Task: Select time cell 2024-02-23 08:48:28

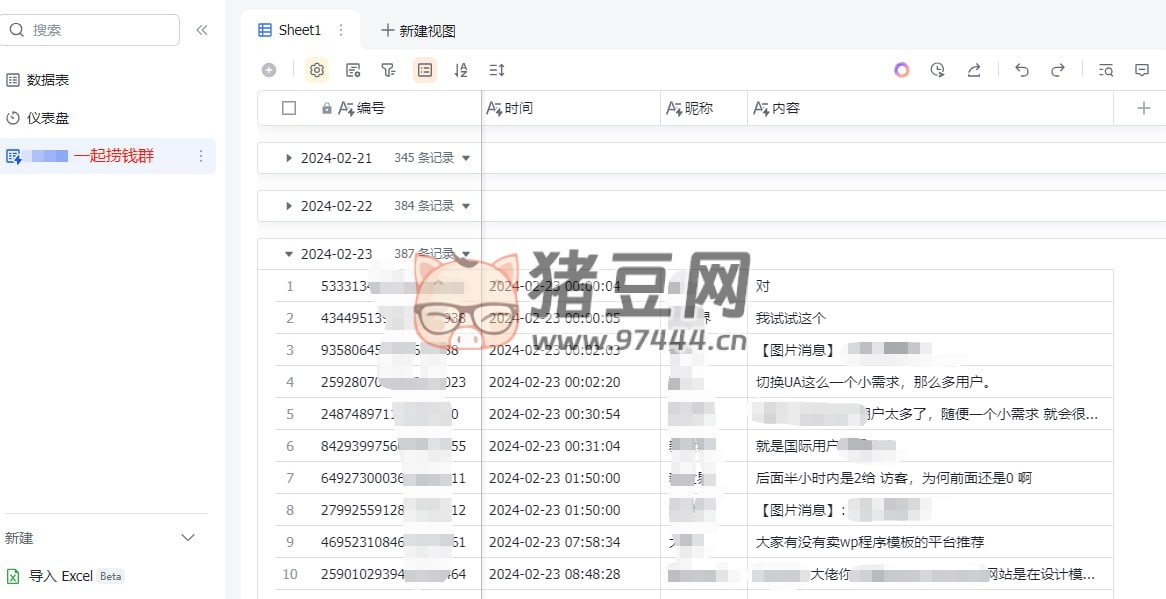Action: pyautogui.click(x=571, y=574)
